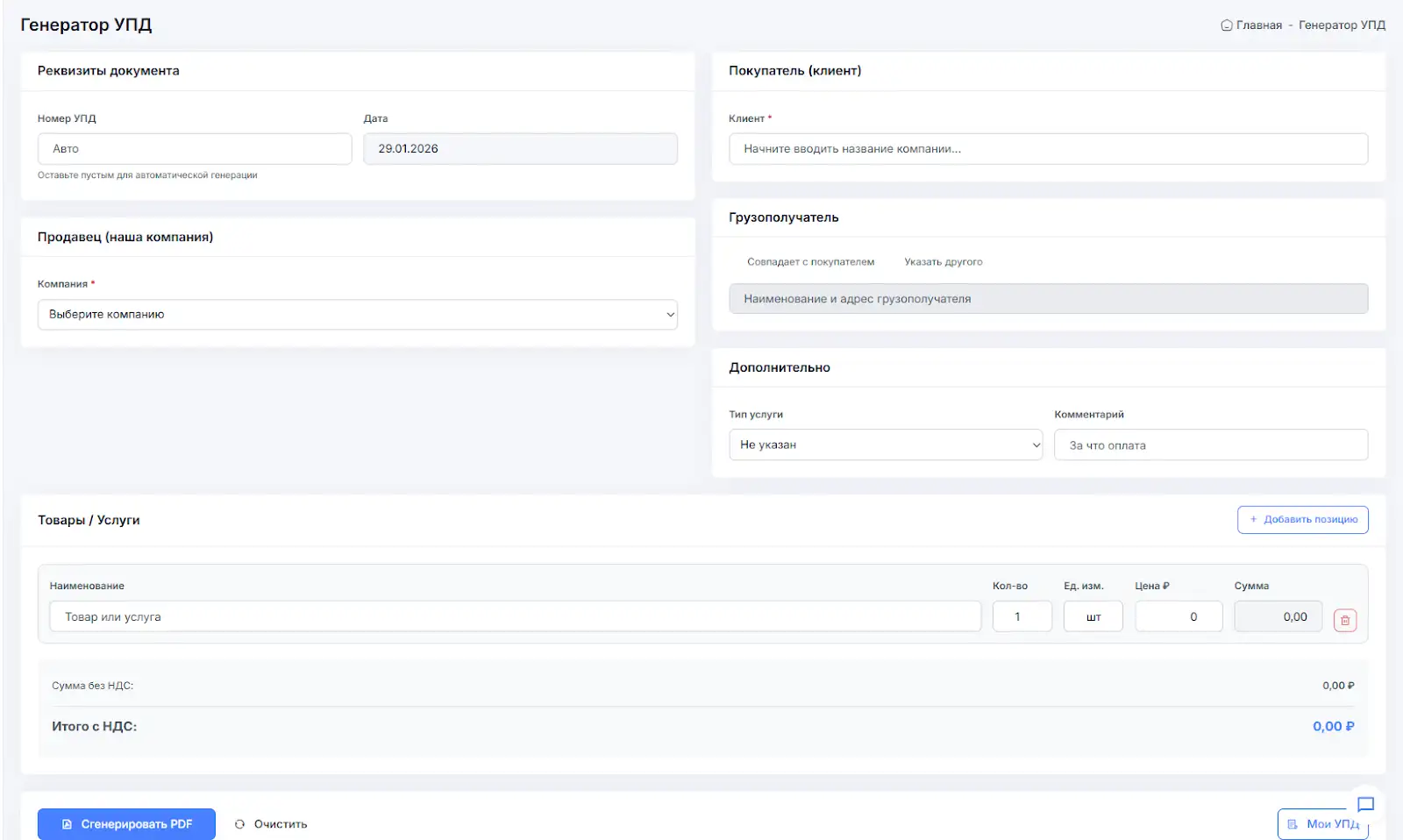Select "Указать другого" consignee option
Screen dimensions: 1403x840
tap(943, 262)
